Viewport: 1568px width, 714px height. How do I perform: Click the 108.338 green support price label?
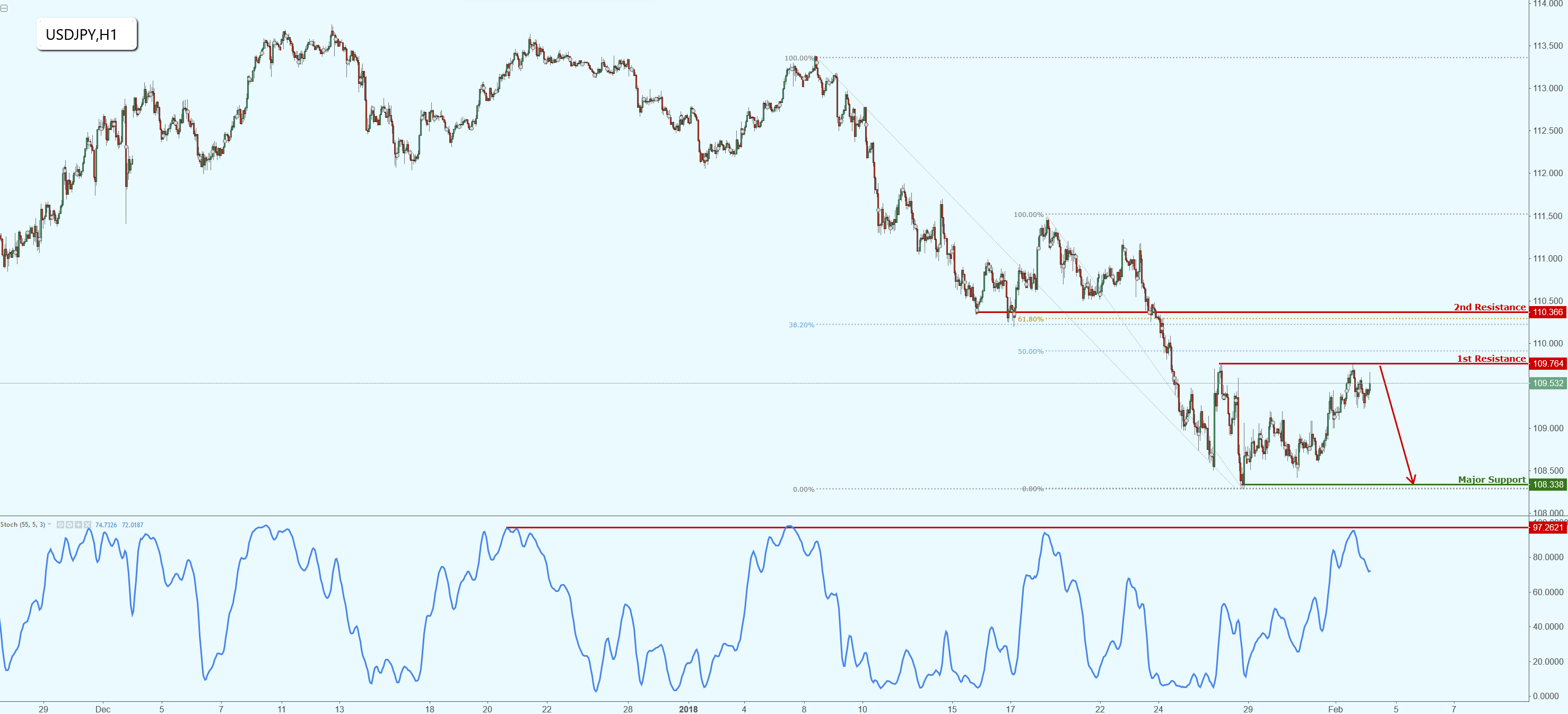[1548, 484]
